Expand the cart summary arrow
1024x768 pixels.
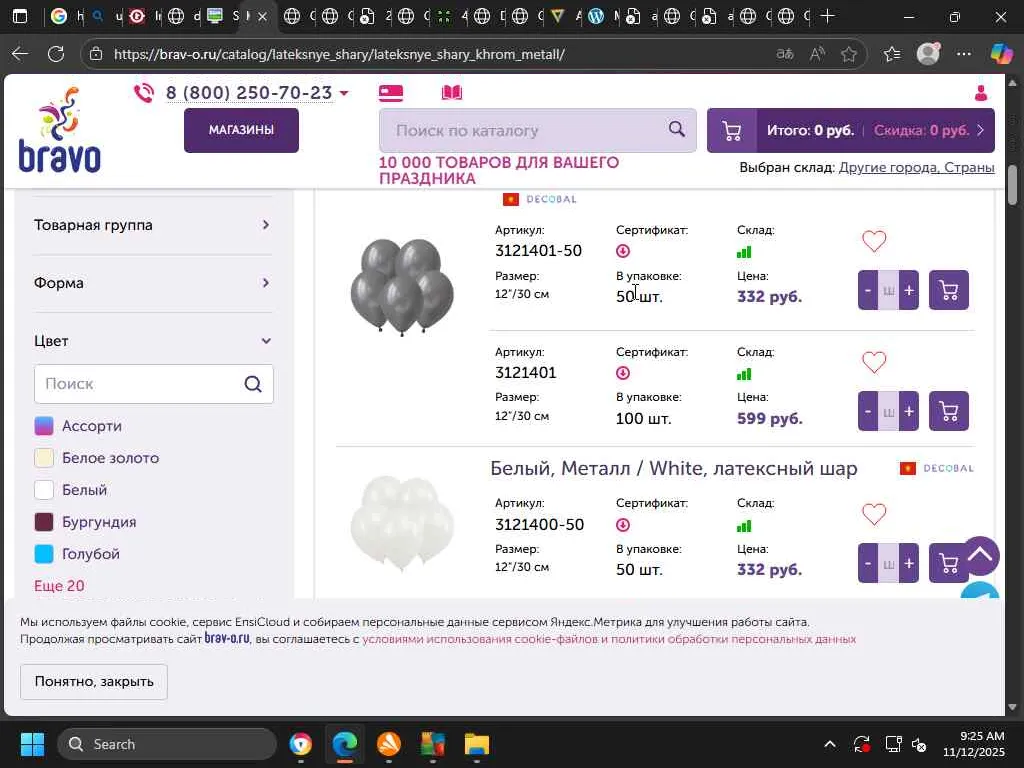(x=980, y=130)
